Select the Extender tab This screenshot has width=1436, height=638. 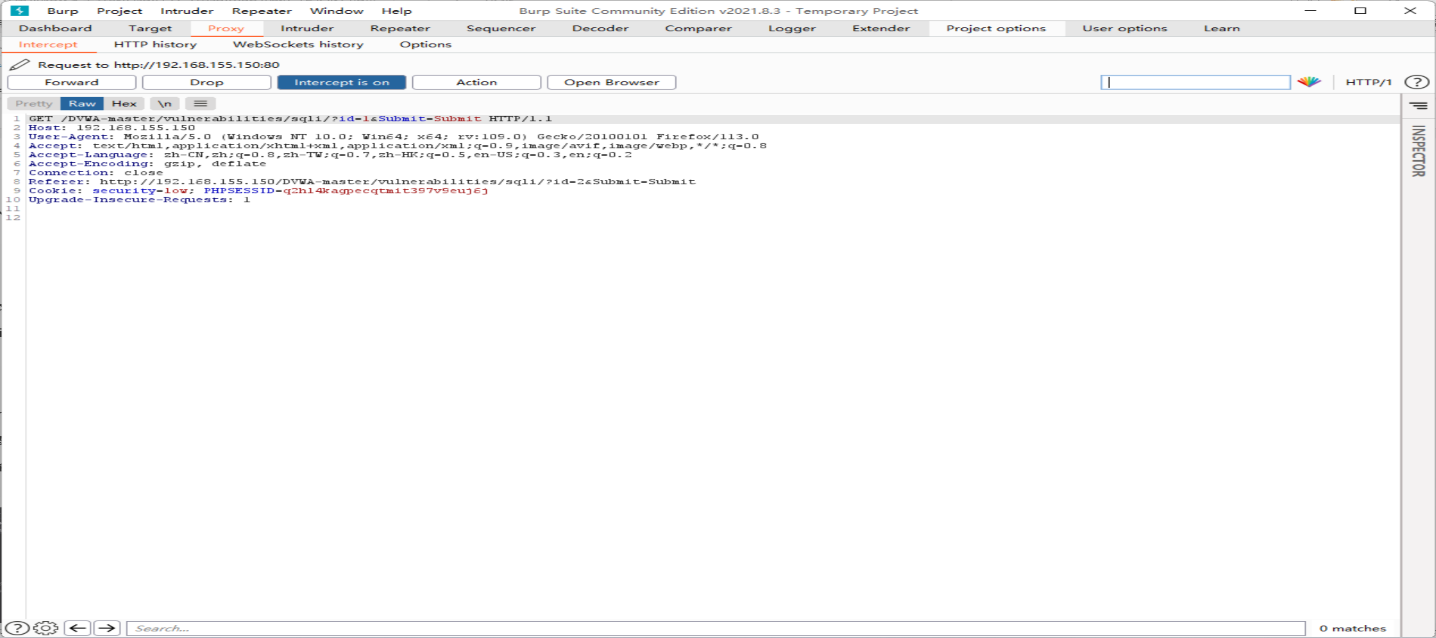[x=881, y=28]
